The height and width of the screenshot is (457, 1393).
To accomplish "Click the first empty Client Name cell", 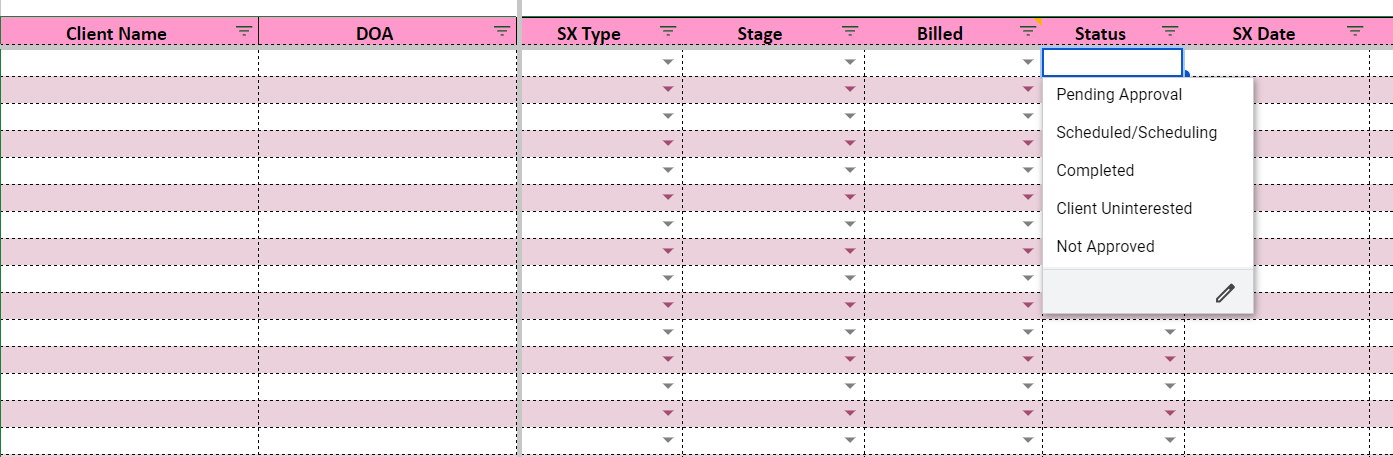I will [130, 62].
